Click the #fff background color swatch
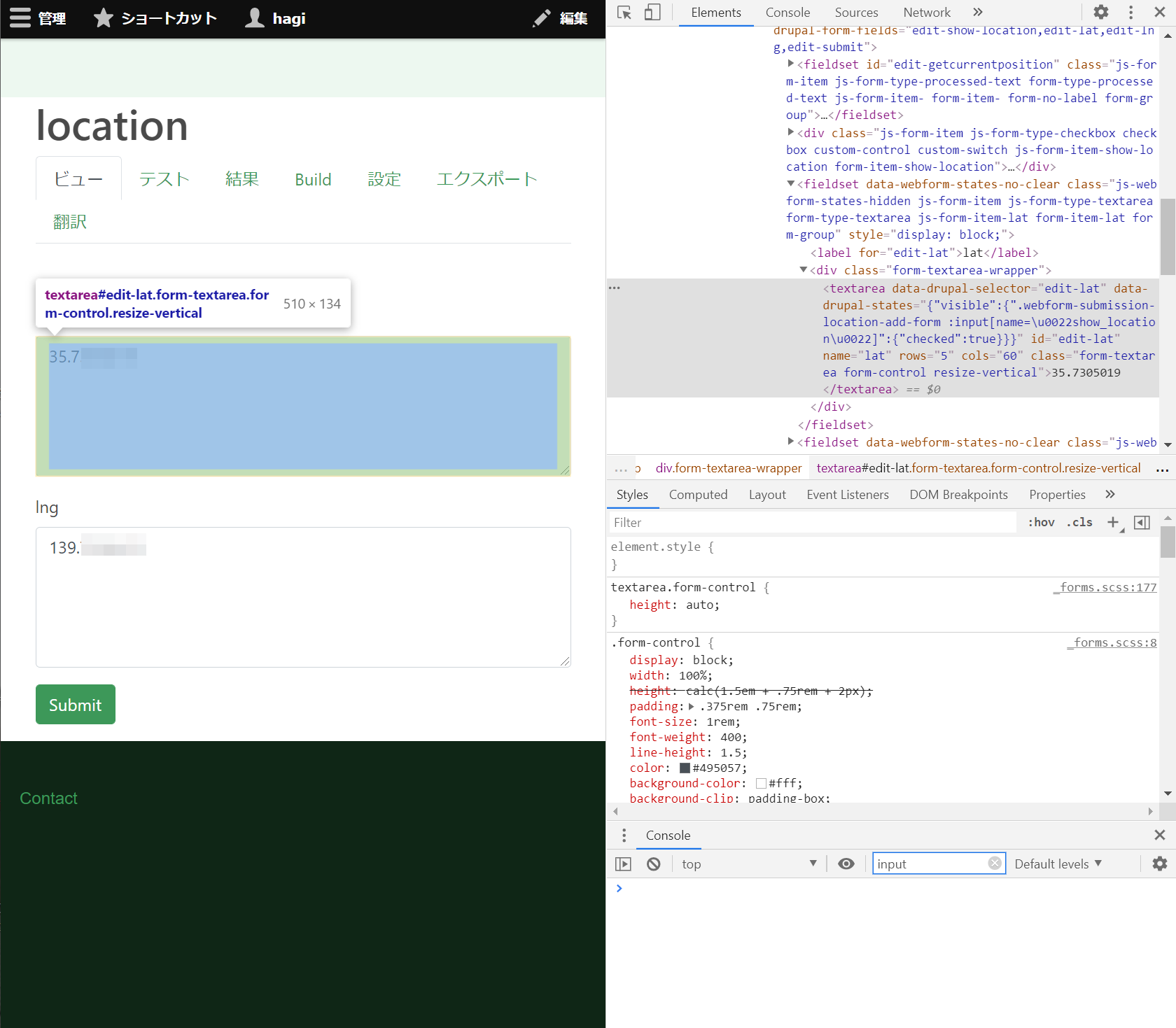Viewport: 1176px width, 1028px height. [x=761, y=783]
